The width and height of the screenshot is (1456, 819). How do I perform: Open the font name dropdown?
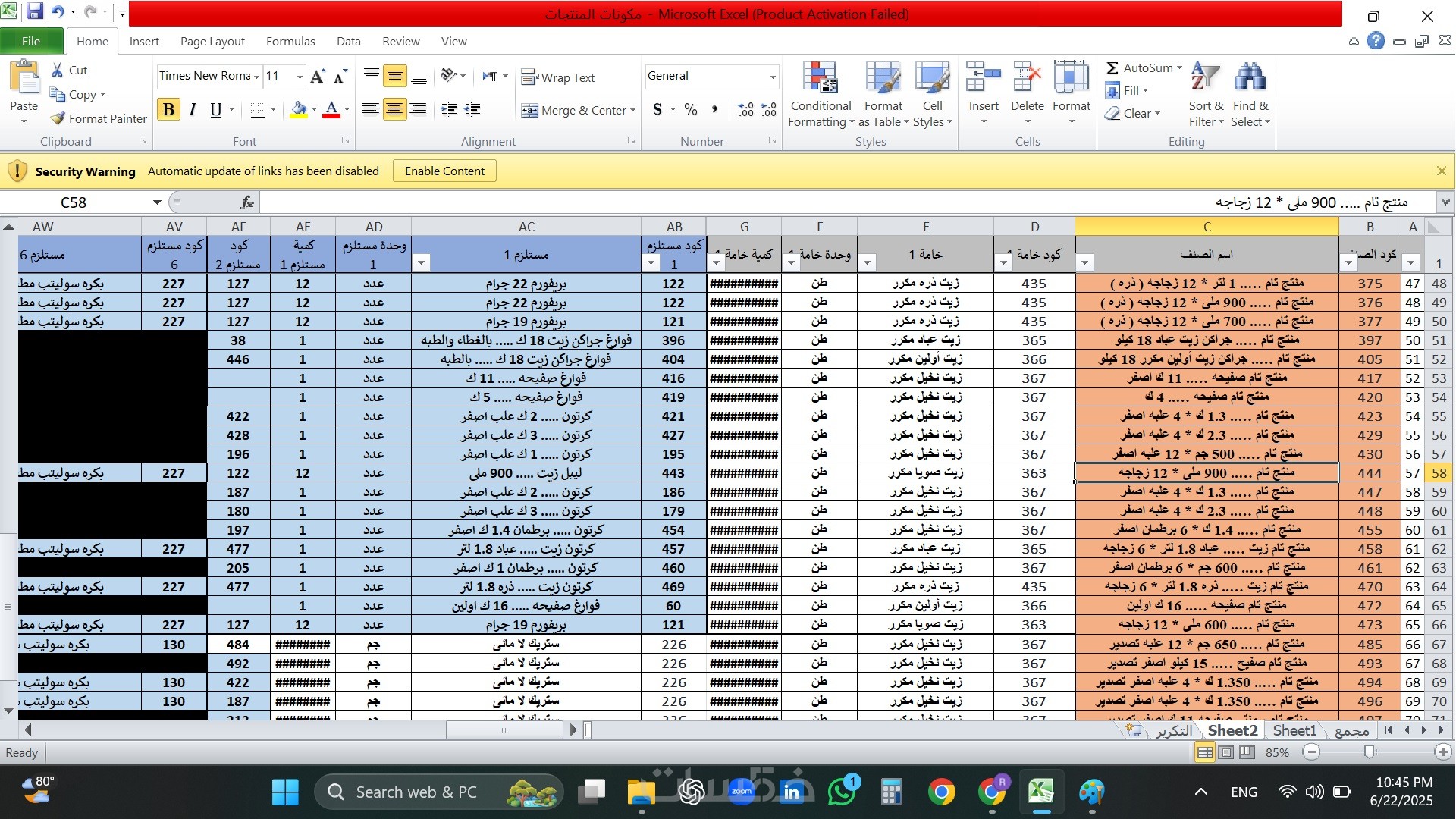pyautogui.click(x=256, y=77)
